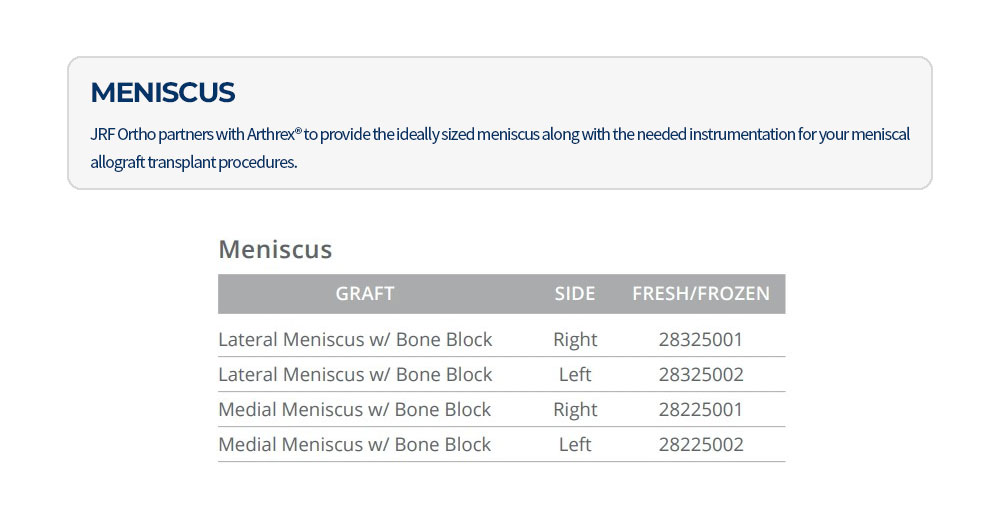Click product code 28225002
This screenshot has height=518, width=1000.
[701, 445]
